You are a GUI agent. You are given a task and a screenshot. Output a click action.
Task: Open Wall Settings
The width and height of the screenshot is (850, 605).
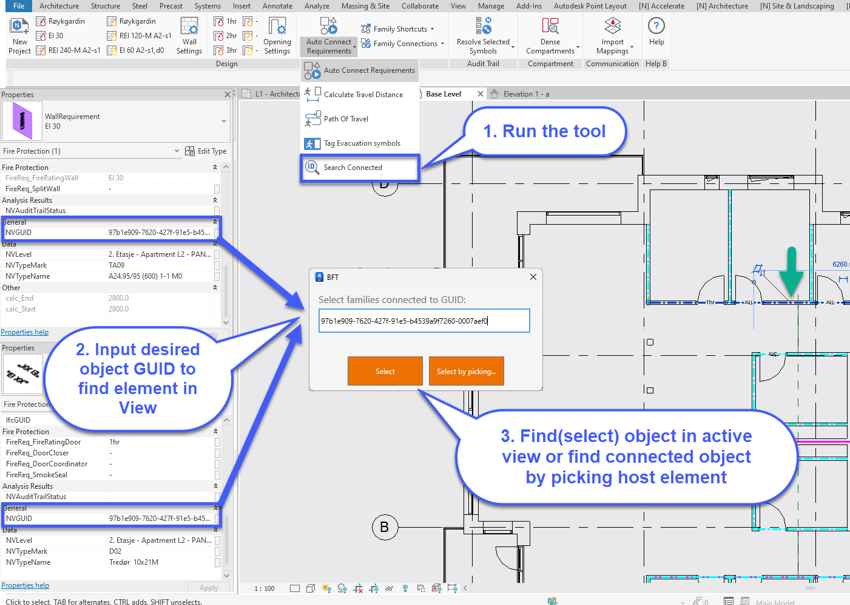(x=189, y=35)
